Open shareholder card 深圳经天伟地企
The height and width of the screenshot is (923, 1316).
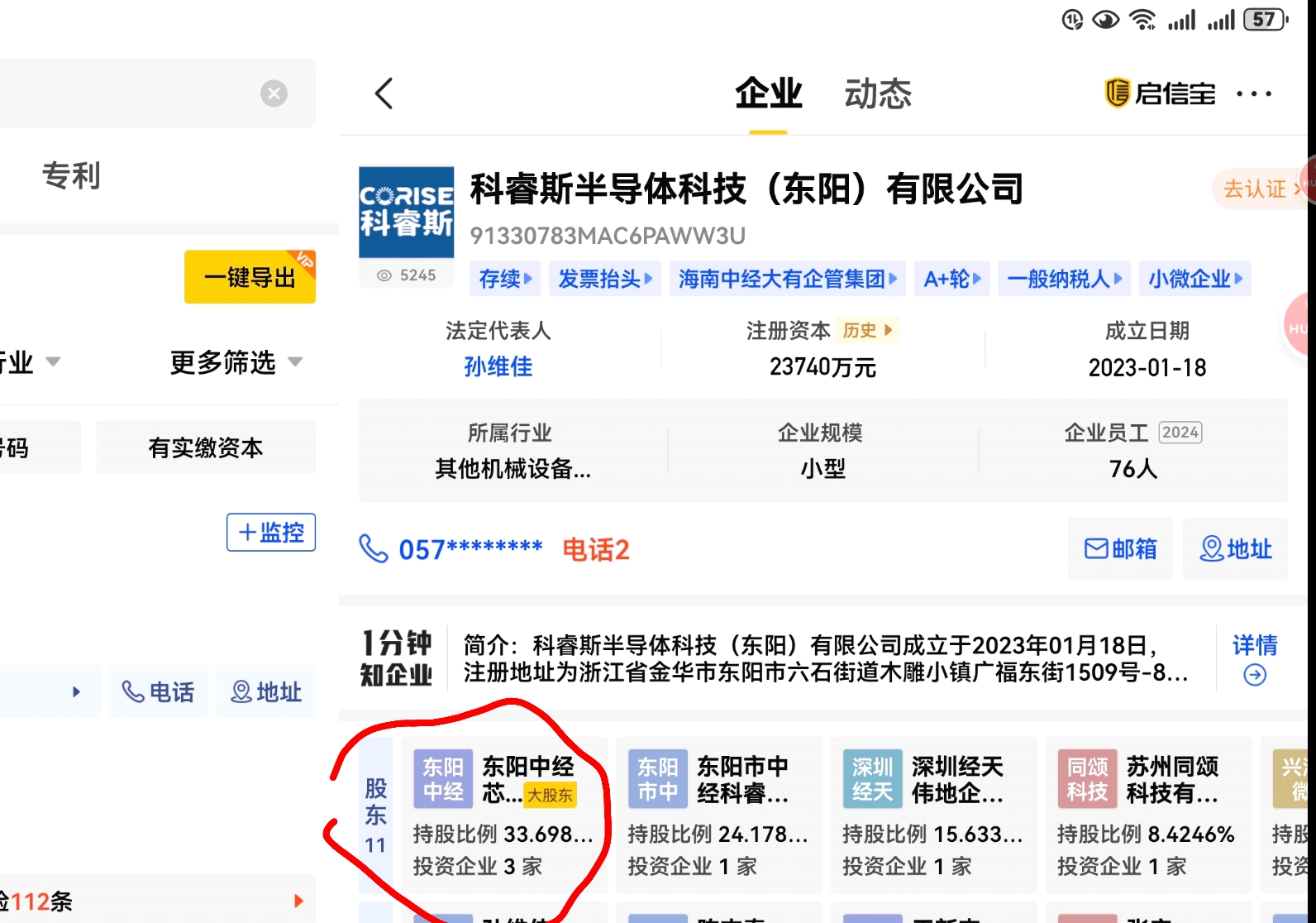[934, 815]
